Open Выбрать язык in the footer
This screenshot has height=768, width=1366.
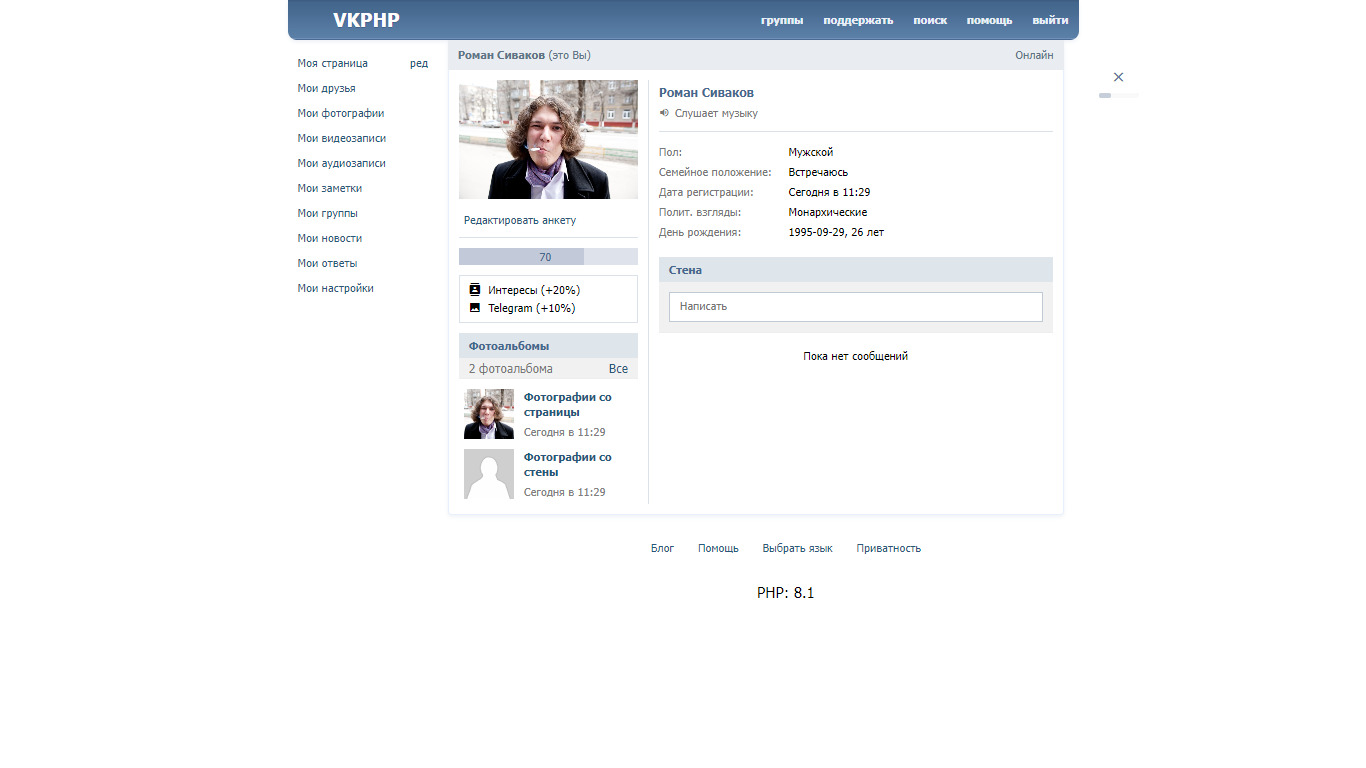797,548
